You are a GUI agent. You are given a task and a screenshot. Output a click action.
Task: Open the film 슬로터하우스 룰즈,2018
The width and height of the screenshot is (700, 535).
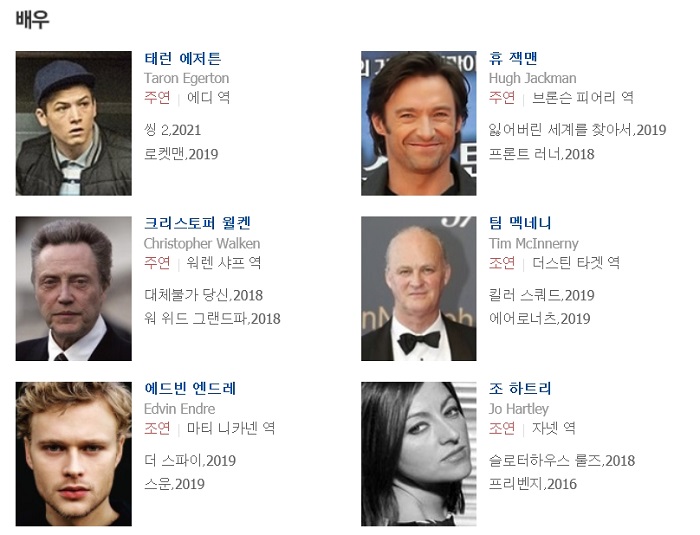tap(562, 460)
